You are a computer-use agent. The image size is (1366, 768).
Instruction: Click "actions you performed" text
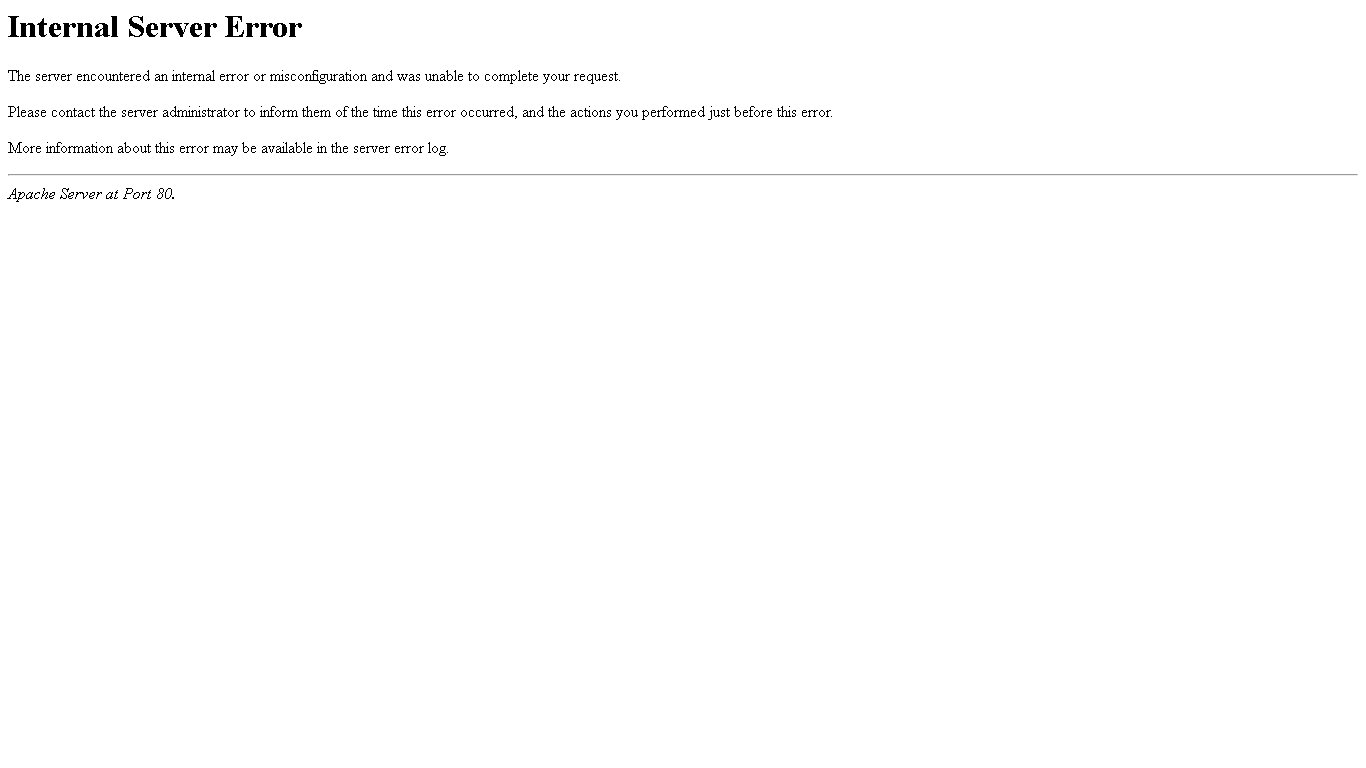637,113
